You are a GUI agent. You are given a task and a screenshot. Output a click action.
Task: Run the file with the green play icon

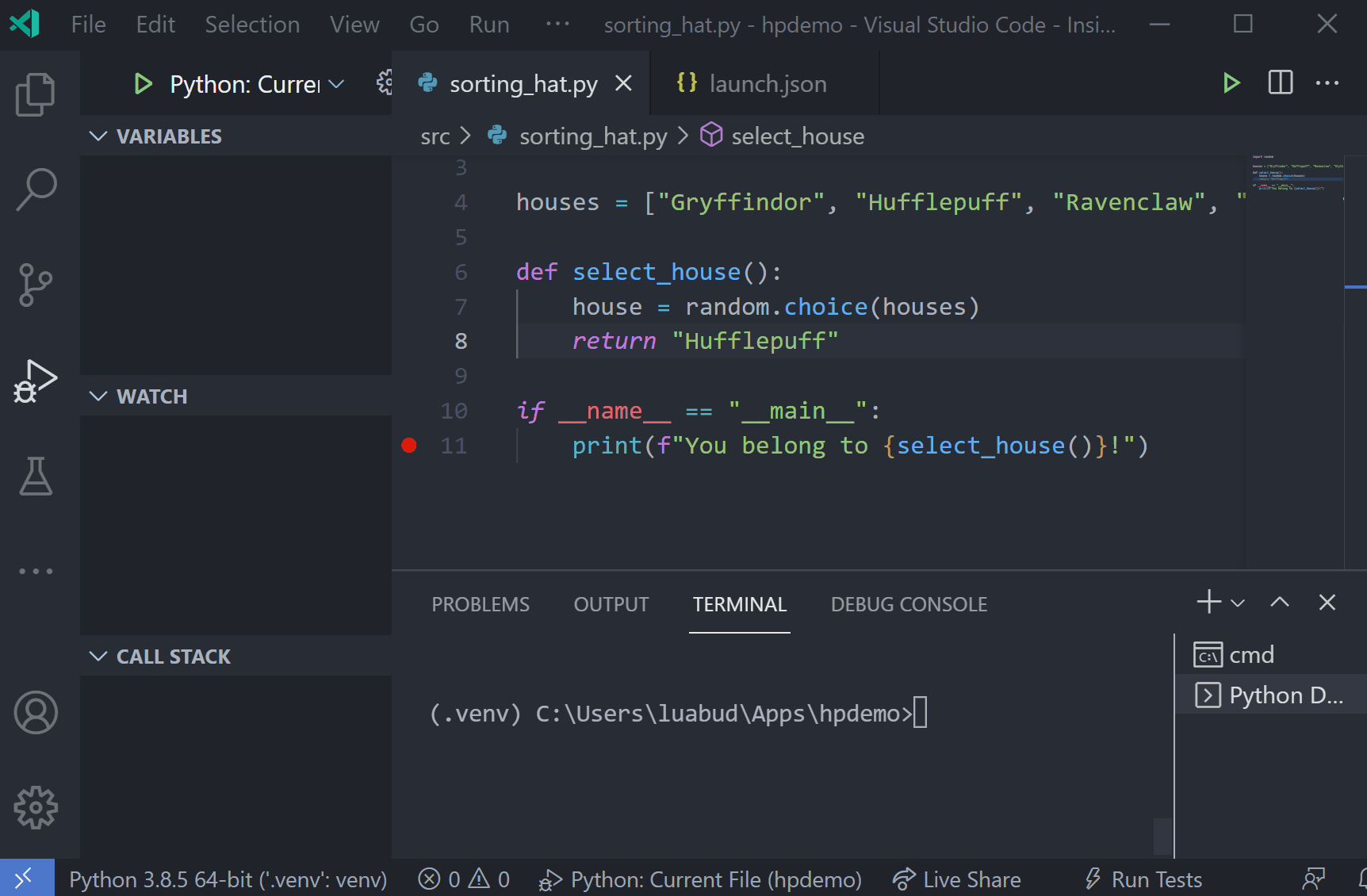pyautogui.click(x=1231, y=82)
